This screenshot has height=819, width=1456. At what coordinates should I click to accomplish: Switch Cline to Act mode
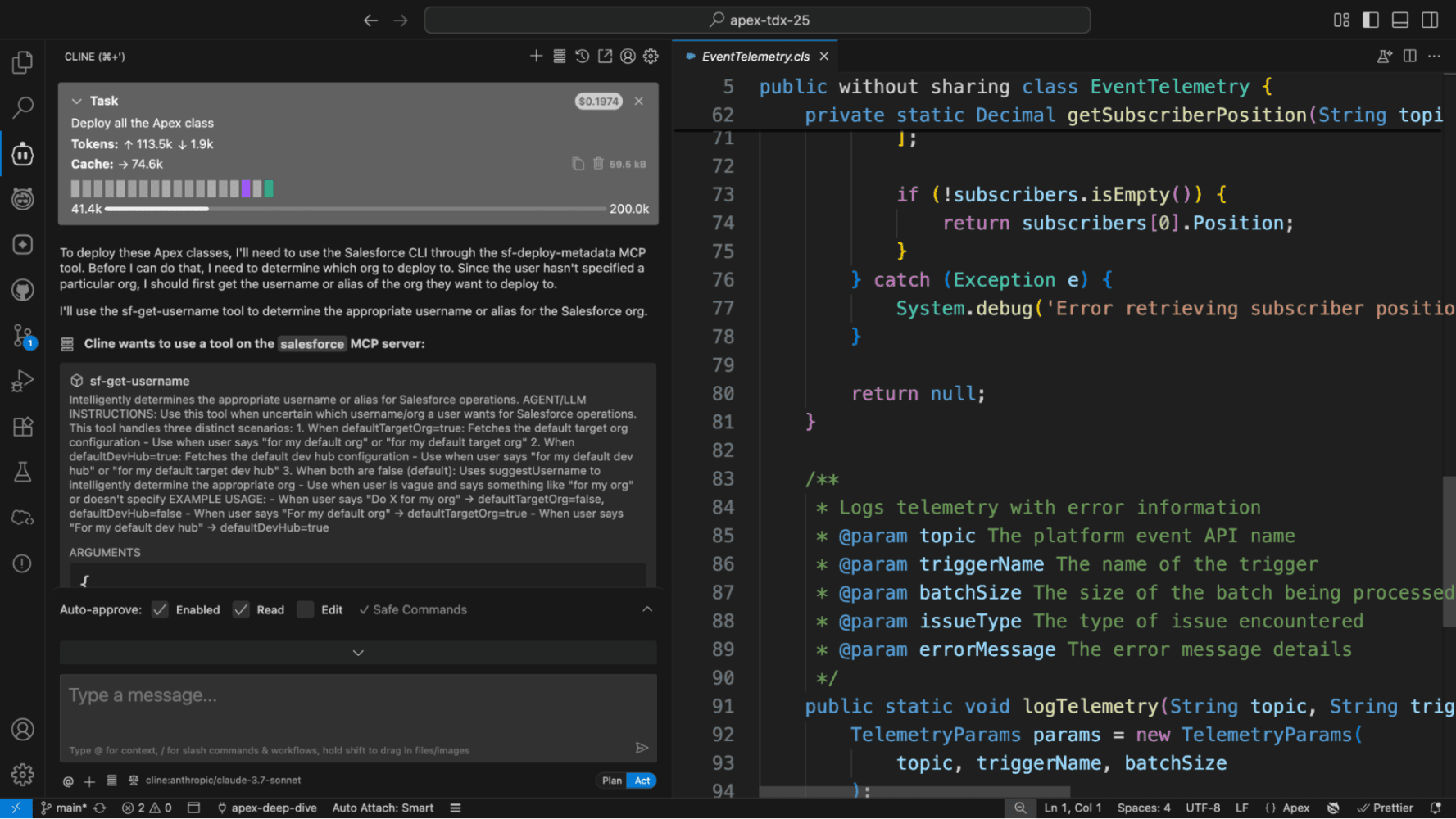642,781
